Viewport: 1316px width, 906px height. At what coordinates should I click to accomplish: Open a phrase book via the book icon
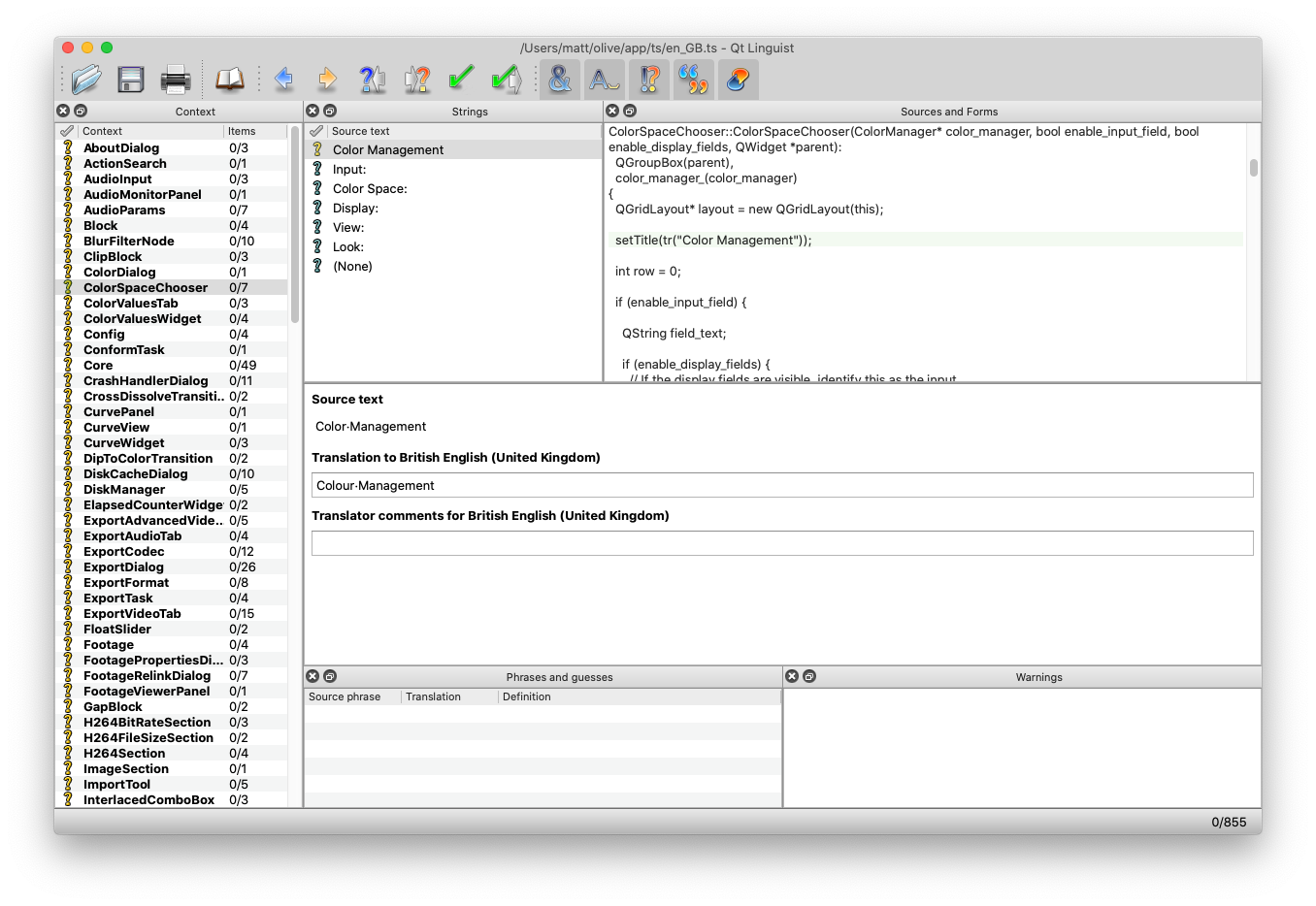pyautogui.click(x=229, y=79)
